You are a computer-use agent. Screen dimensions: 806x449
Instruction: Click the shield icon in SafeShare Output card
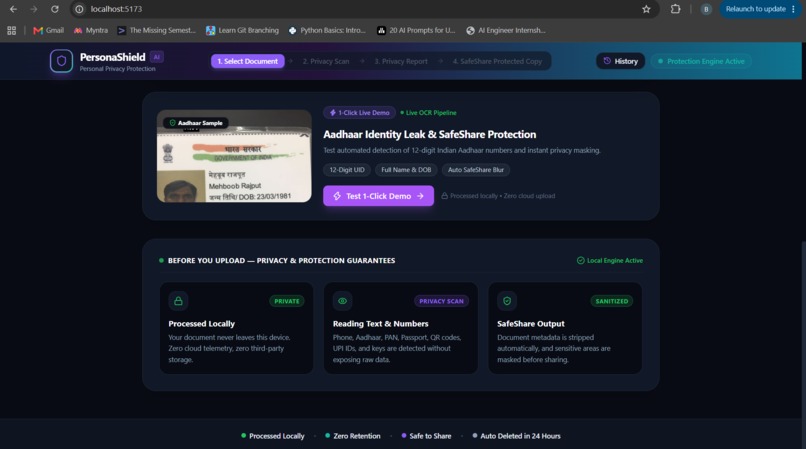(x=507, y=301)
